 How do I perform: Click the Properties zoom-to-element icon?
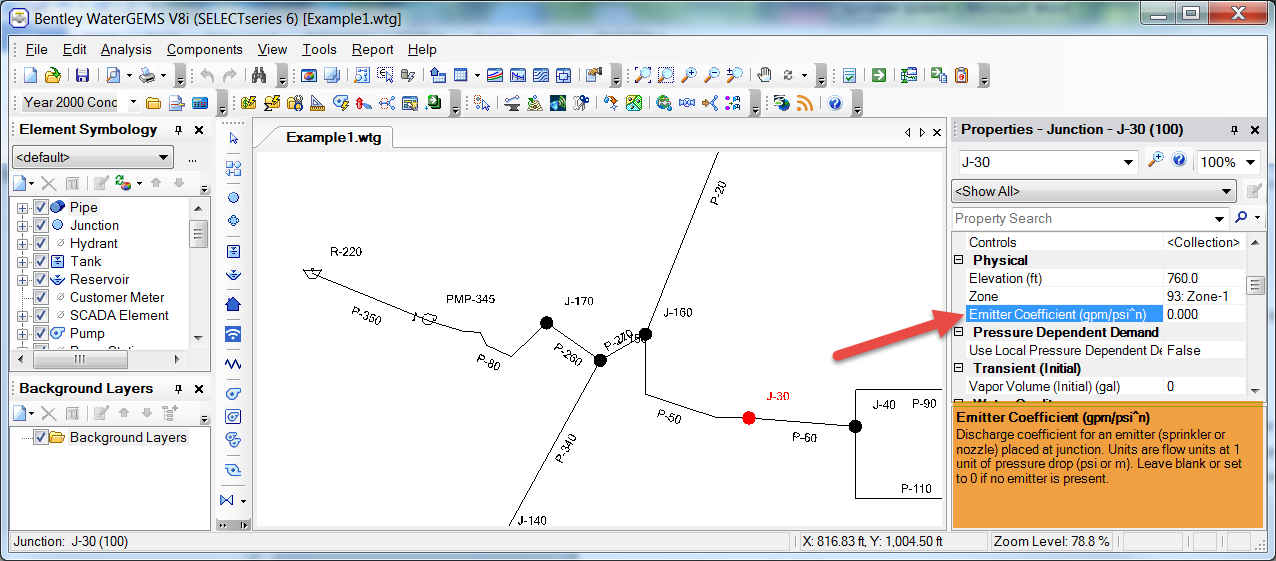(x=1156, y=161)
